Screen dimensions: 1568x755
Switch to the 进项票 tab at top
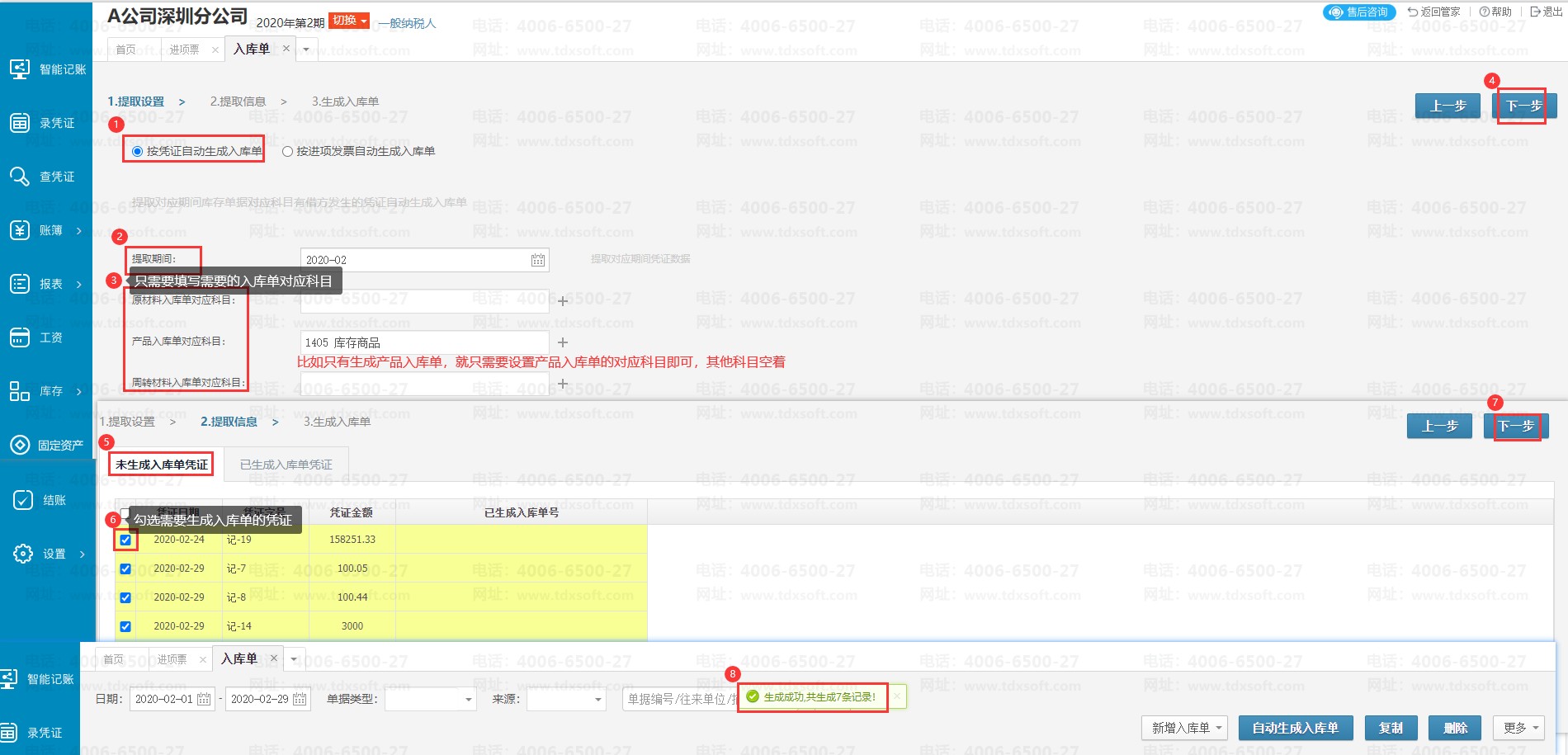point(184,50)
